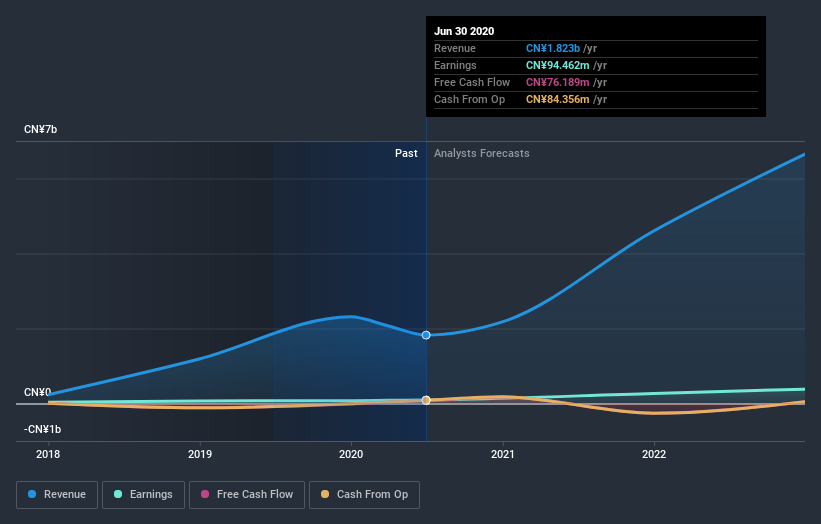
Task: Click the Analysts Forecasts label
Action: click(x=482, y=153)
